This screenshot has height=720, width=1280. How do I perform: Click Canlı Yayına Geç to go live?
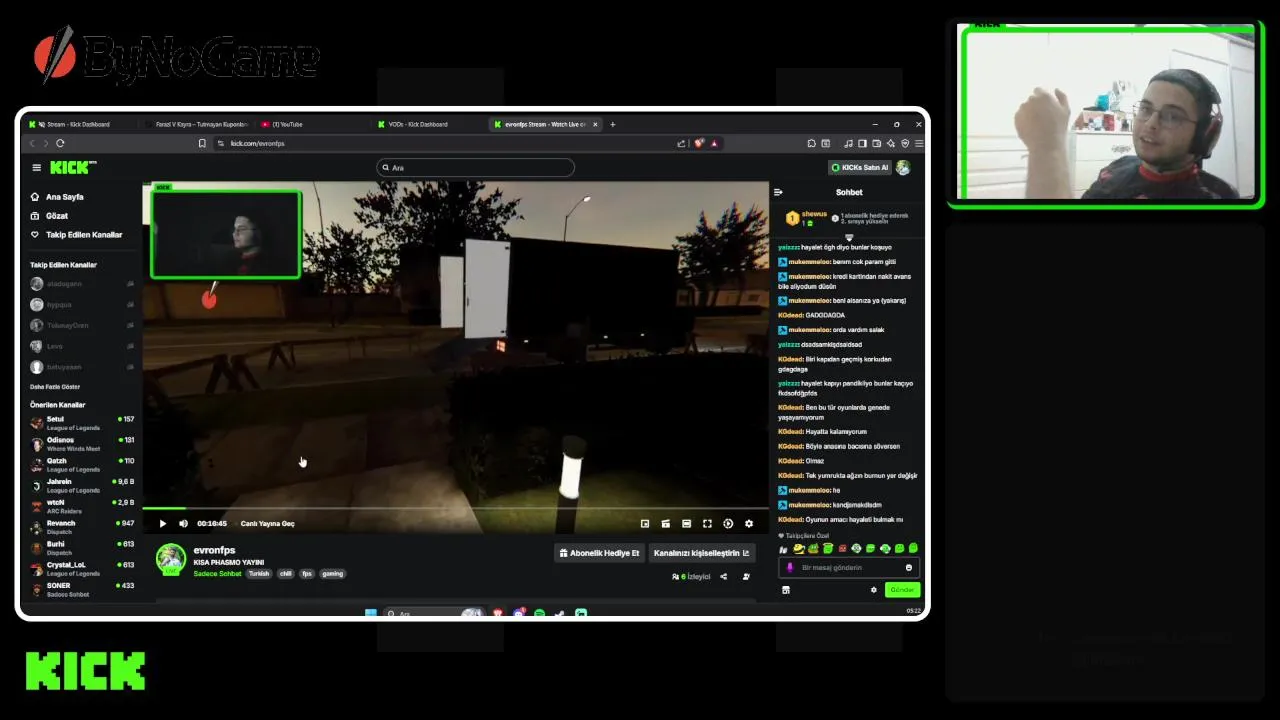pyautogui.click(x=267, y=523)
